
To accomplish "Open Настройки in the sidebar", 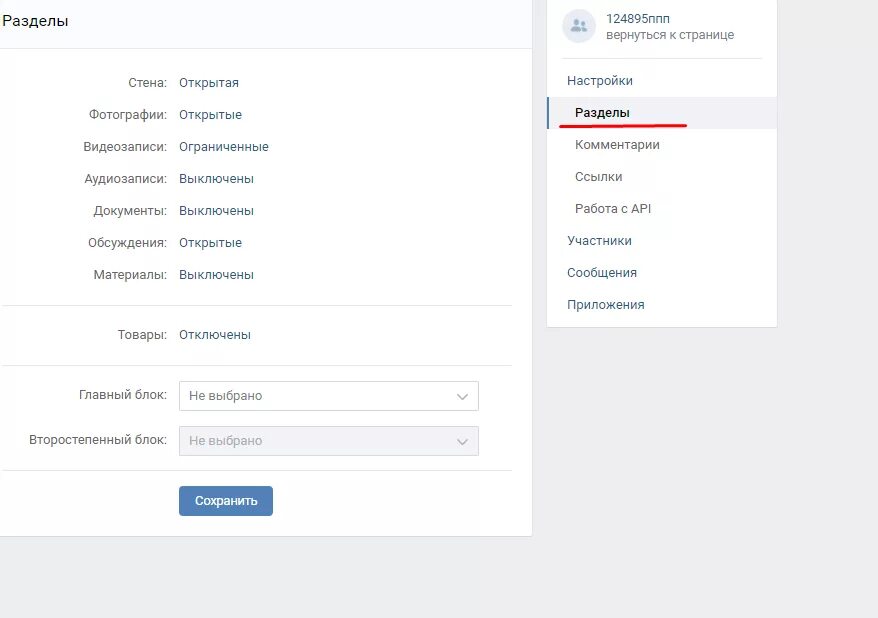I will click(600, 81).
